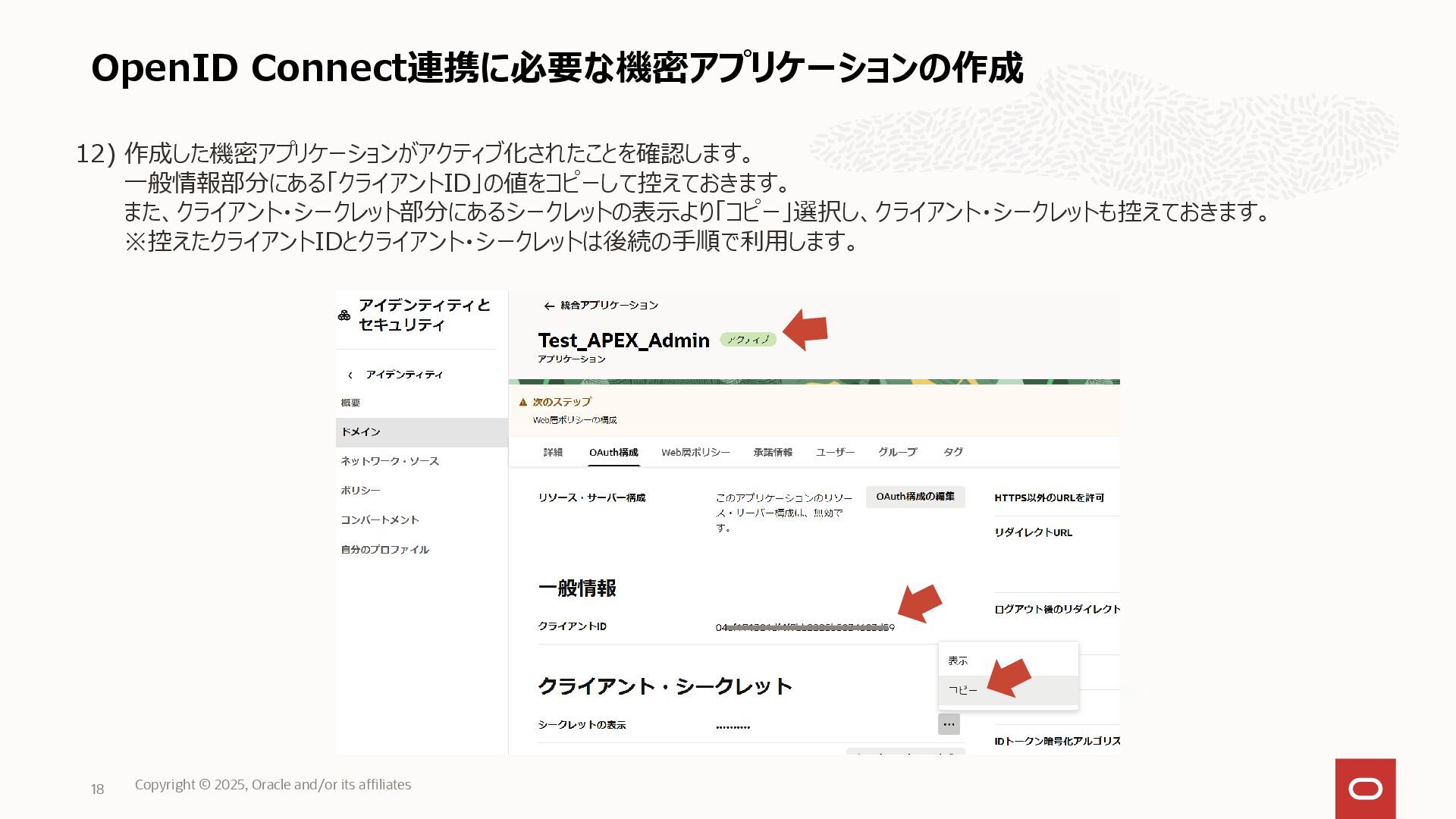Open 自分のプロファイル in the sidebar
1456x819 pixels.
click(384, 550)
